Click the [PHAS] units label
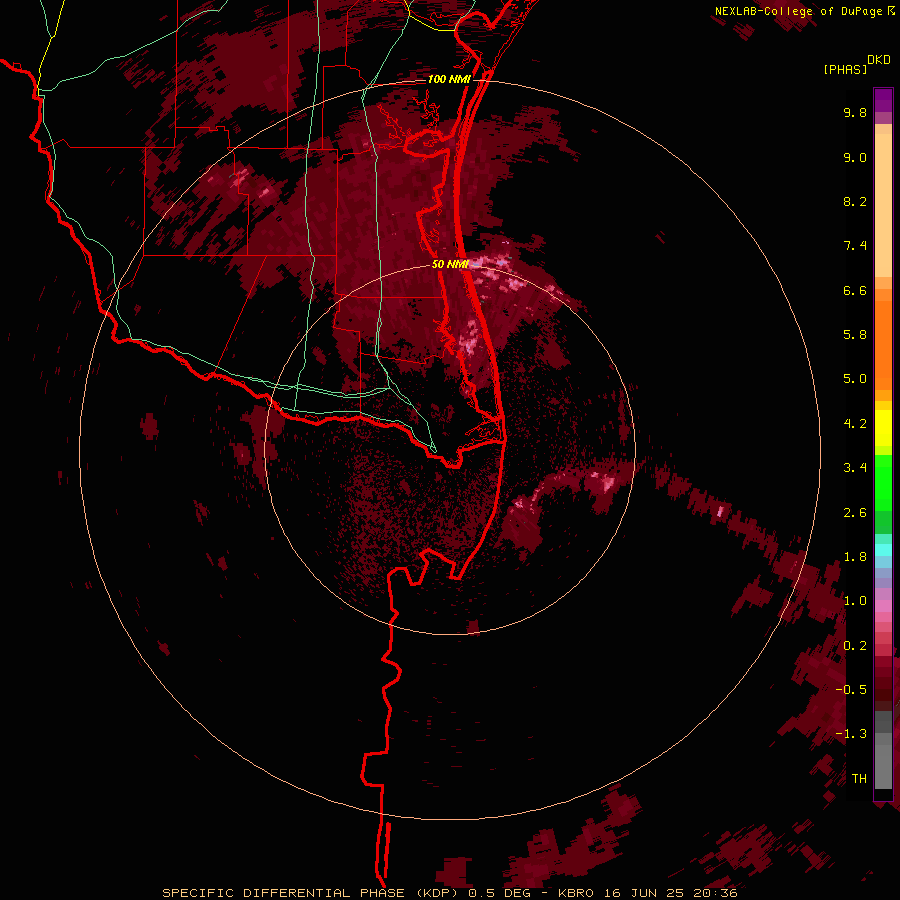The height and width of the screenshot is (900, 900). (845, 70)
